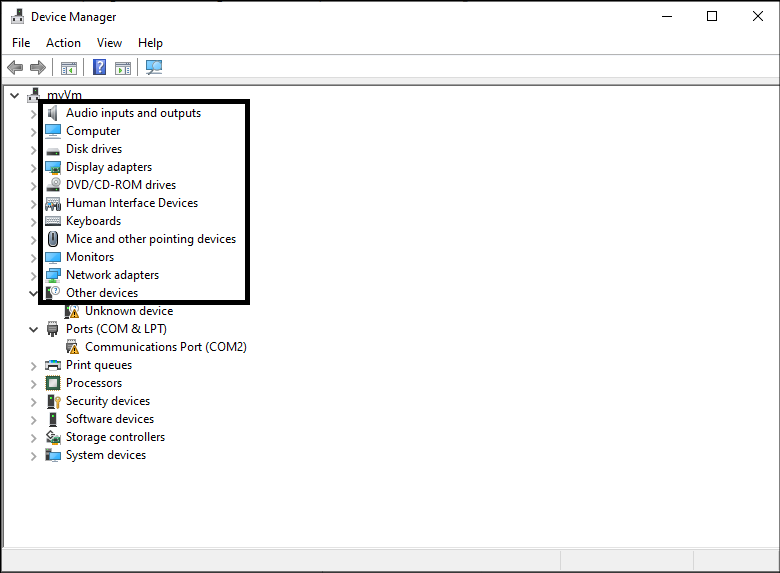The image size is (780, 573).
Task: Select the Security devices entry
Action: tap(109, 401)
